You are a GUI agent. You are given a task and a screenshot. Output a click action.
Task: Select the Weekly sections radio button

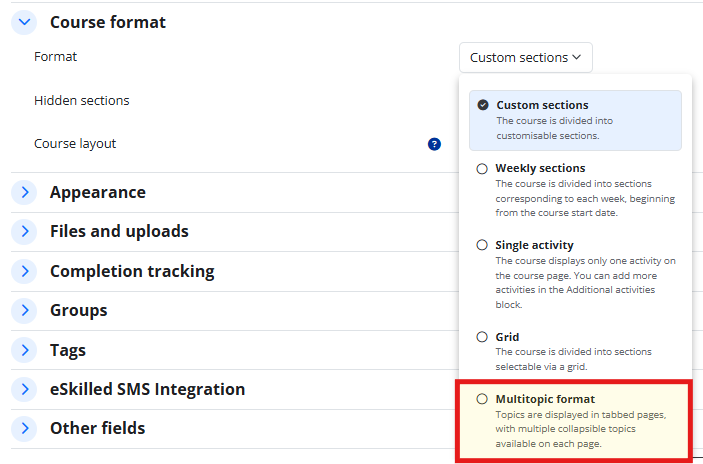coord(482,169)
